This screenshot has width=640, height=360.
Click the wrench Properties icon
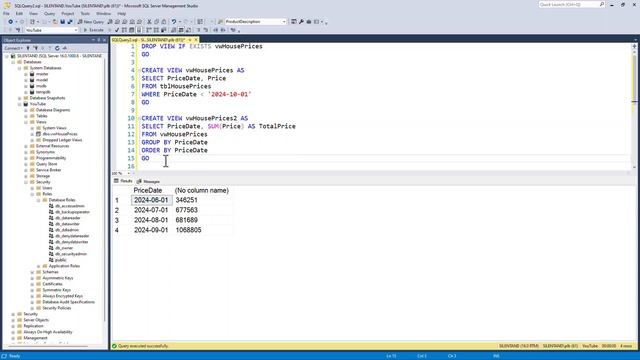click(301, 22)
